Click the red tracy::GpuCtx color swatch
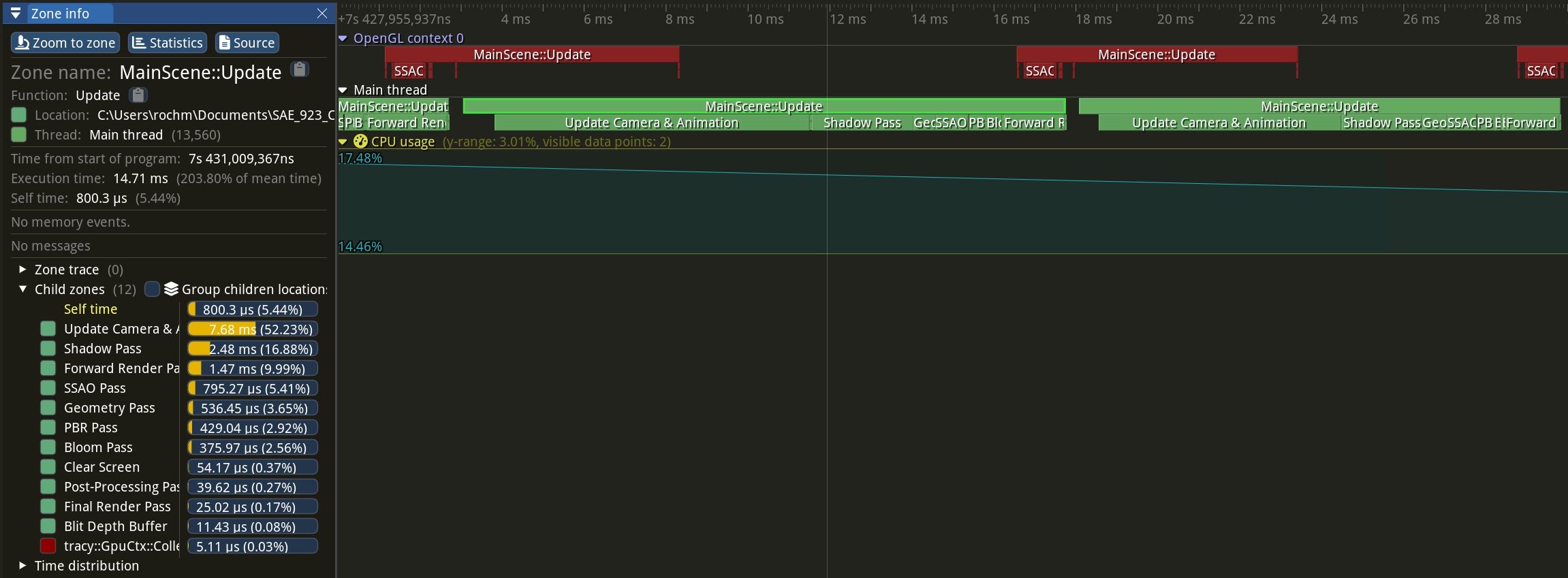The image size is (1568, 578). click(48, 546)
